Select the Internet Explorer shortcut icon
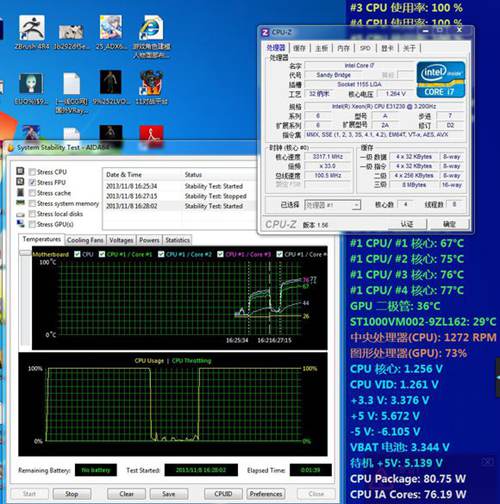 click(x=151, y=28)
